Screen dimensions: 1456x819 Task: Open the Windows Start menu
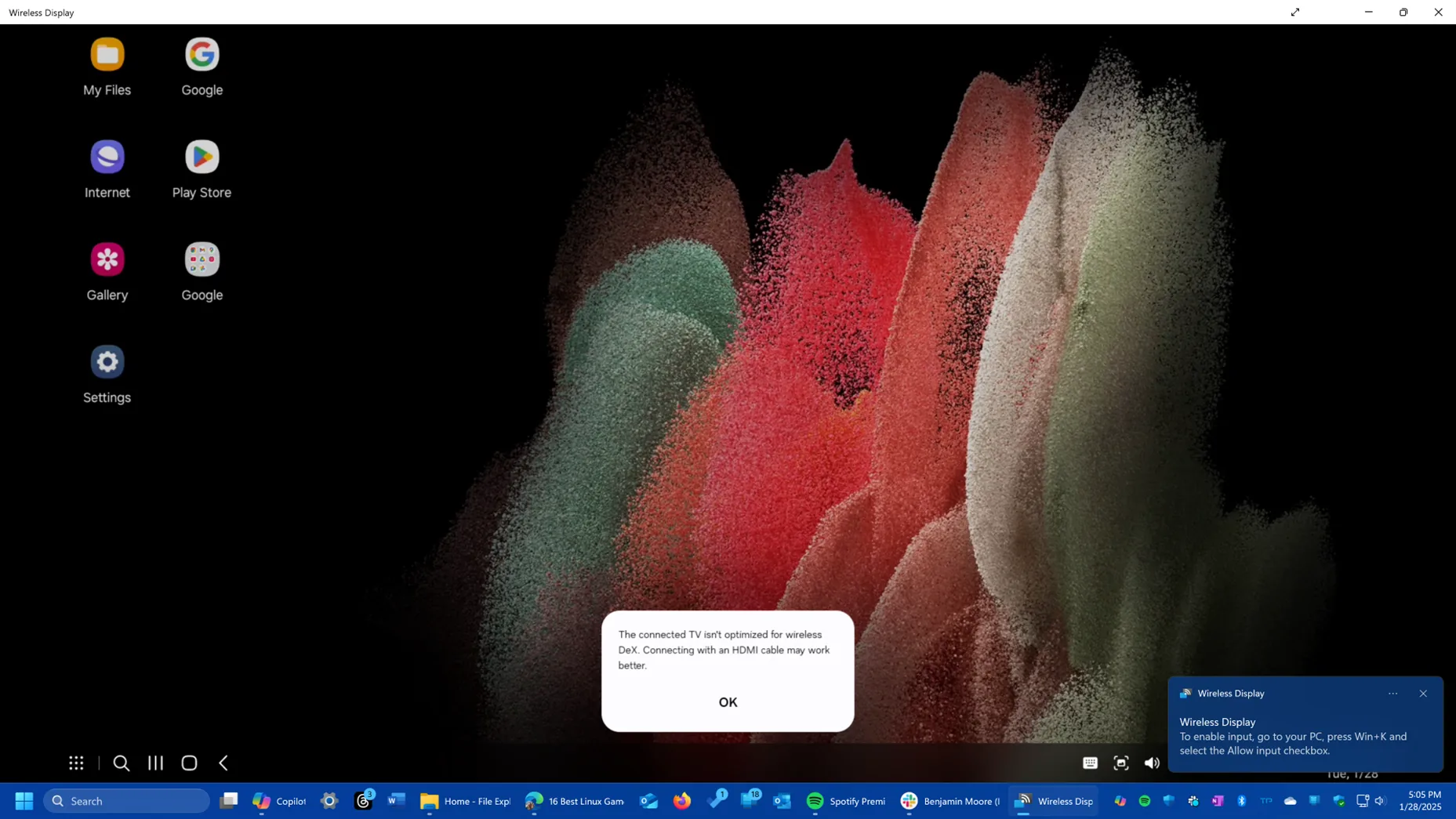point(22,801)
